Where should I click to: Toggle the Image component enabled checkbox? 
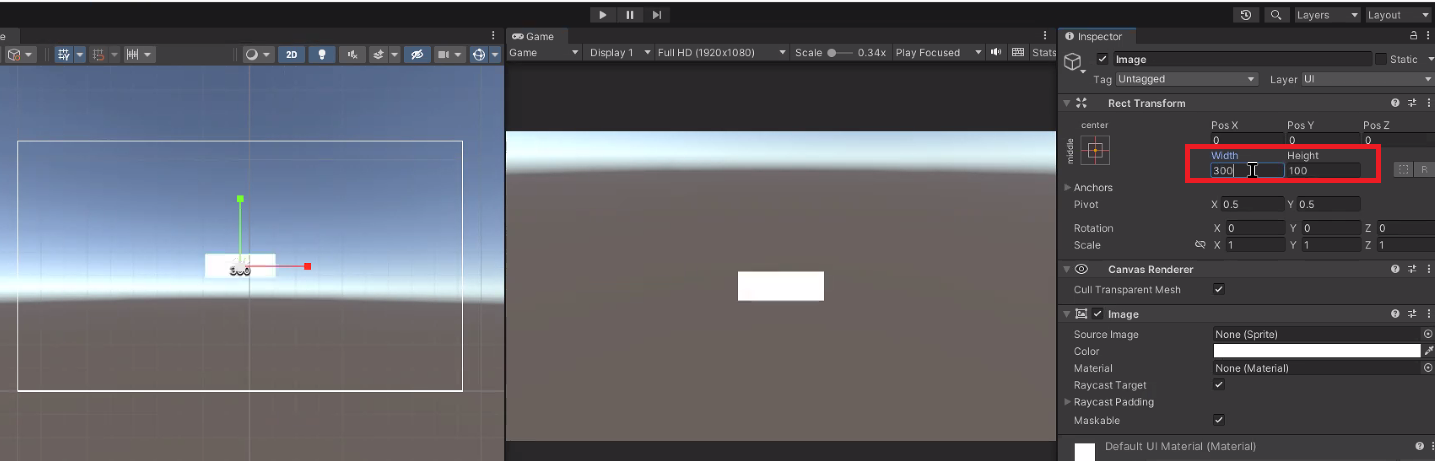pos(1097,314)
